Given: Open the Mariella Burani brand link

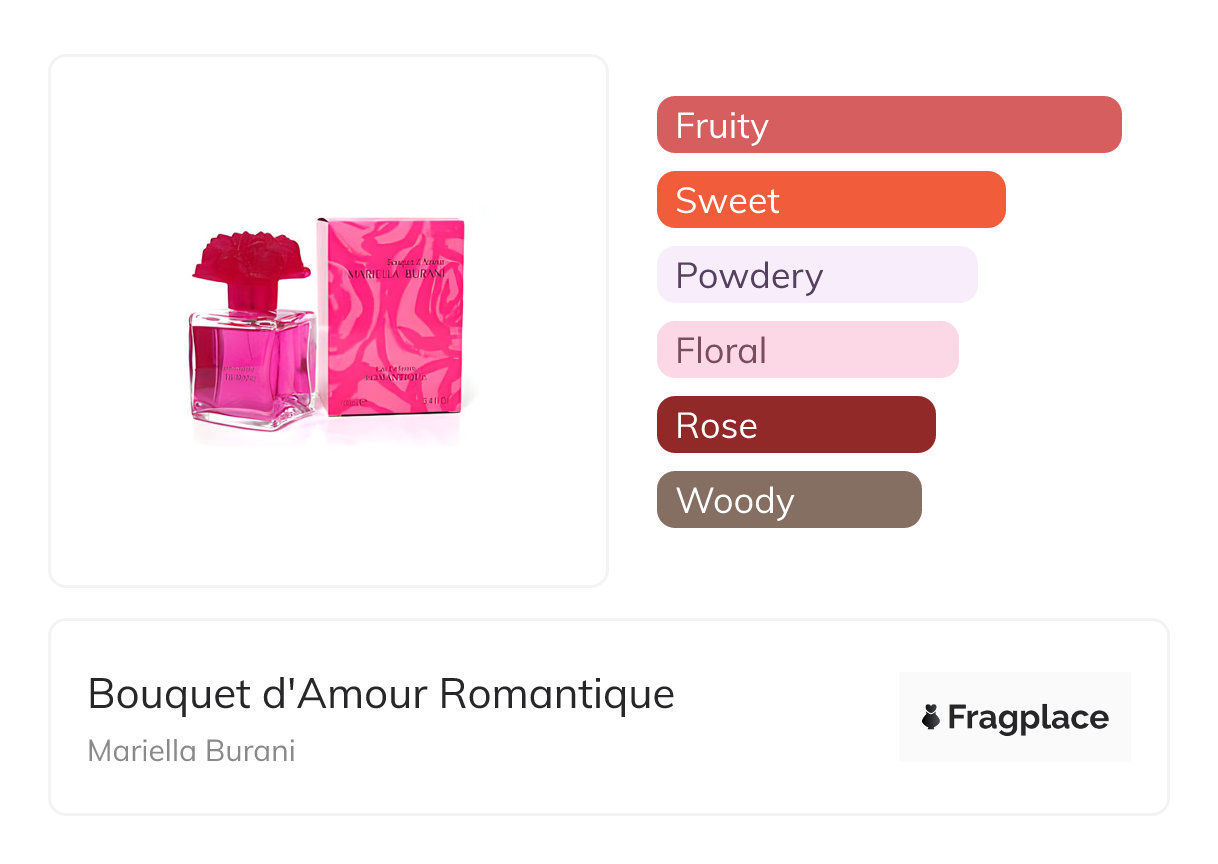Looking at the screenshot, I should click(x=191, y=751).
